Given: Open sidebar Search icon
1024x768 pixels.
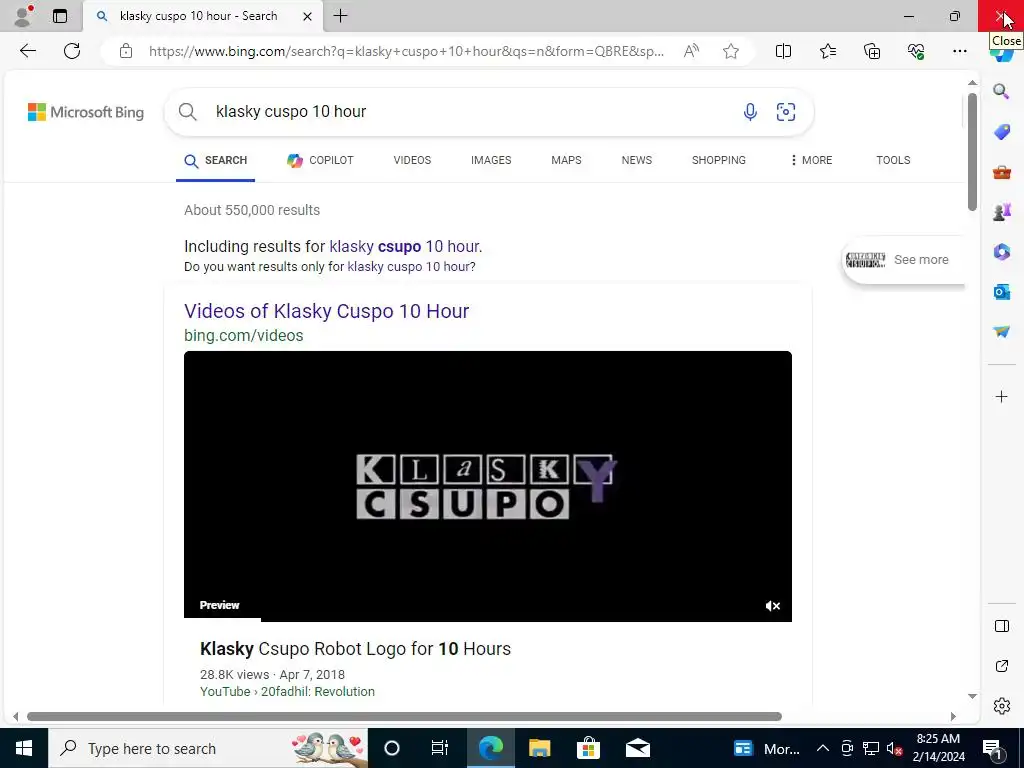Looking at the screenshot, I should 1001,91.
